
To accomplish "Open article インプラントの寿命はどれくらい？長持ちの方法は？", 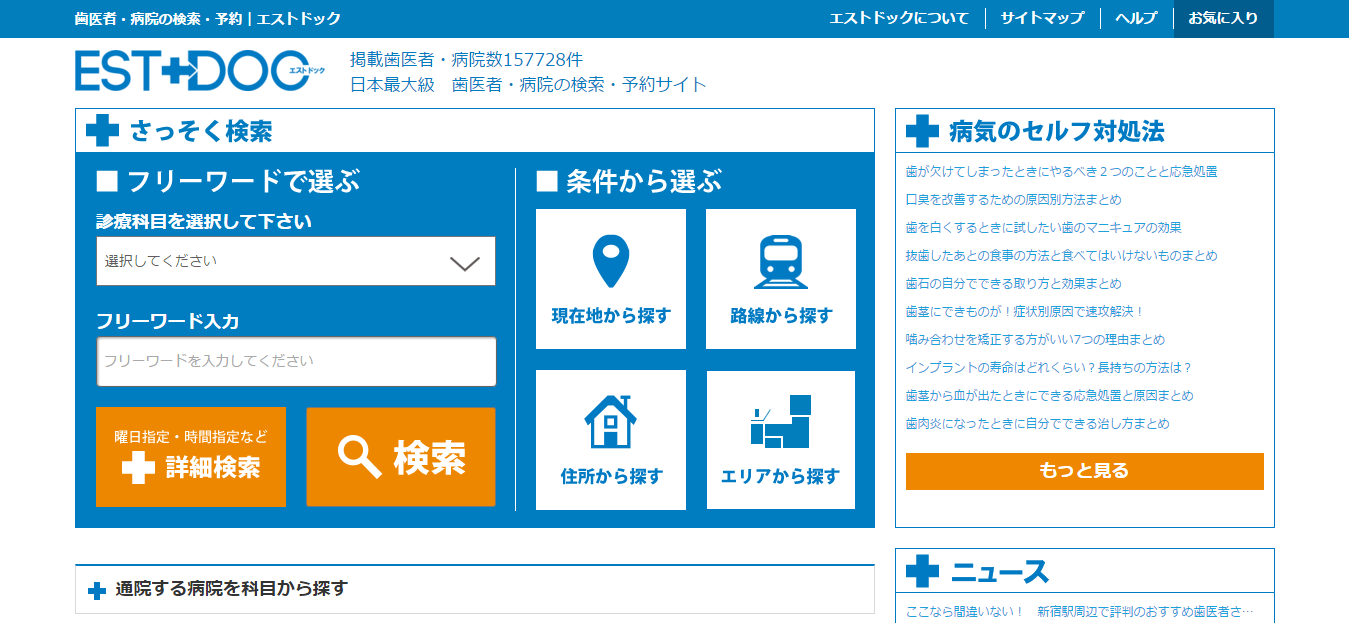I will 1049,368.
